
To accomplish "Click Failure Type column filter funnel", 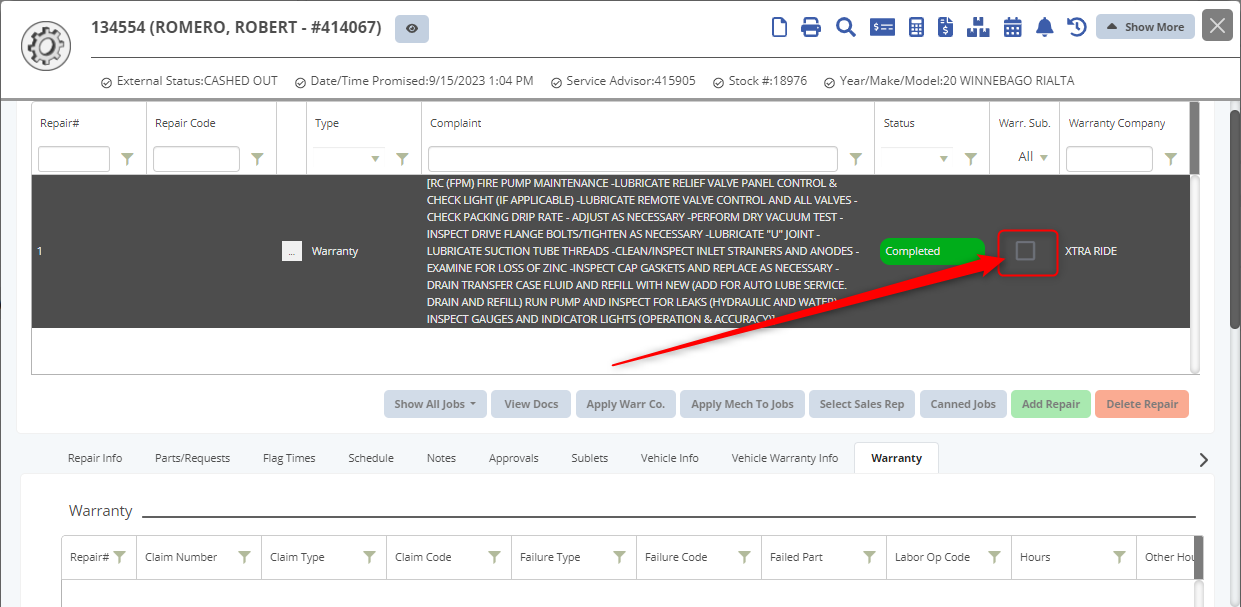I will coord(619,557).
